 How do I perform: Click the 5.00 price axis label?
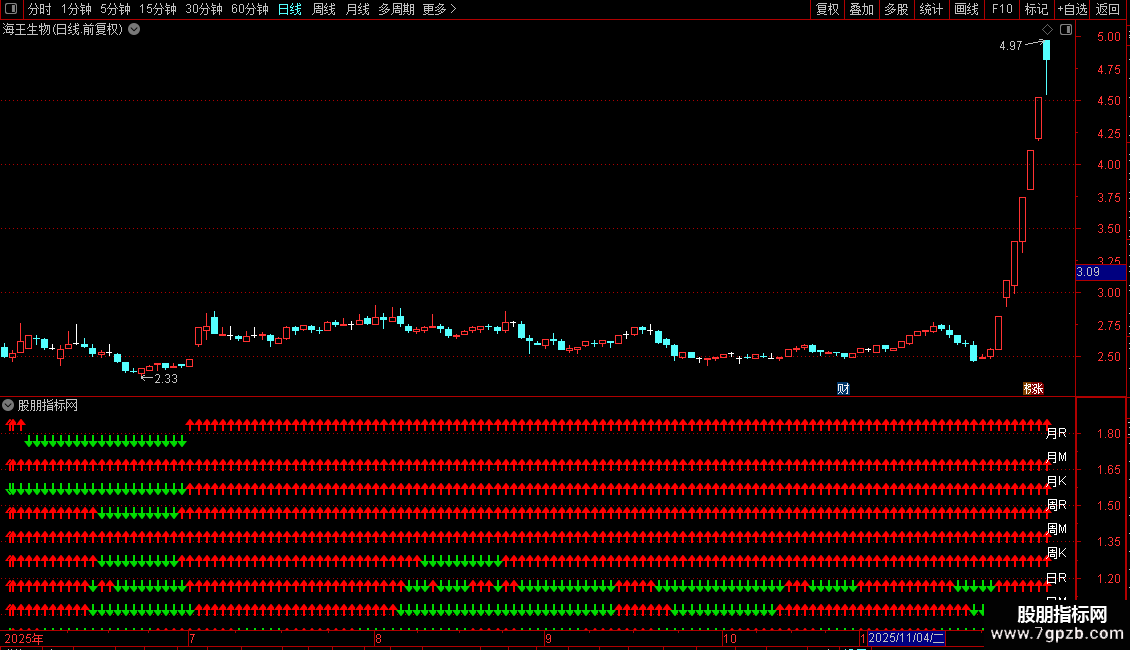click(1108, 37)
